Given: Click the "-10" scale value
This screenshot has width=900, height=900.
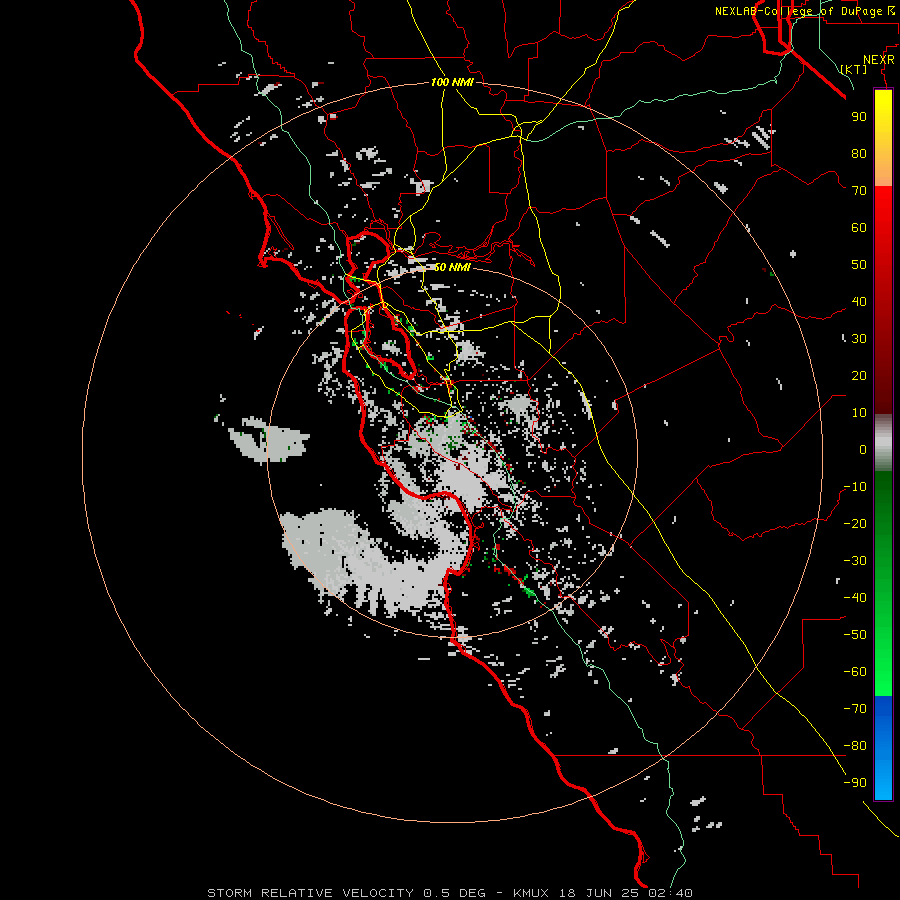Looking at the screenshot, I should coord(855,487).
